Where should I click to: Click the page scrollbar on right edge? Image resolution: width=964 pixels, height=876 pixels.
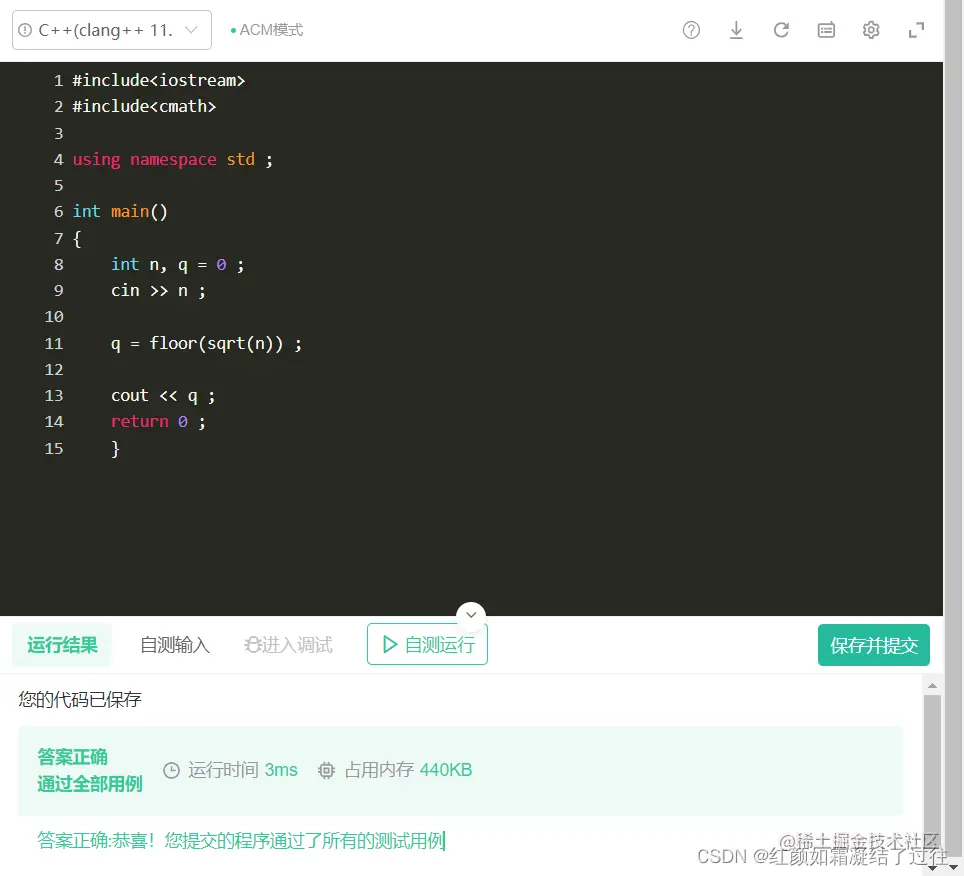[x=954, y=430]
